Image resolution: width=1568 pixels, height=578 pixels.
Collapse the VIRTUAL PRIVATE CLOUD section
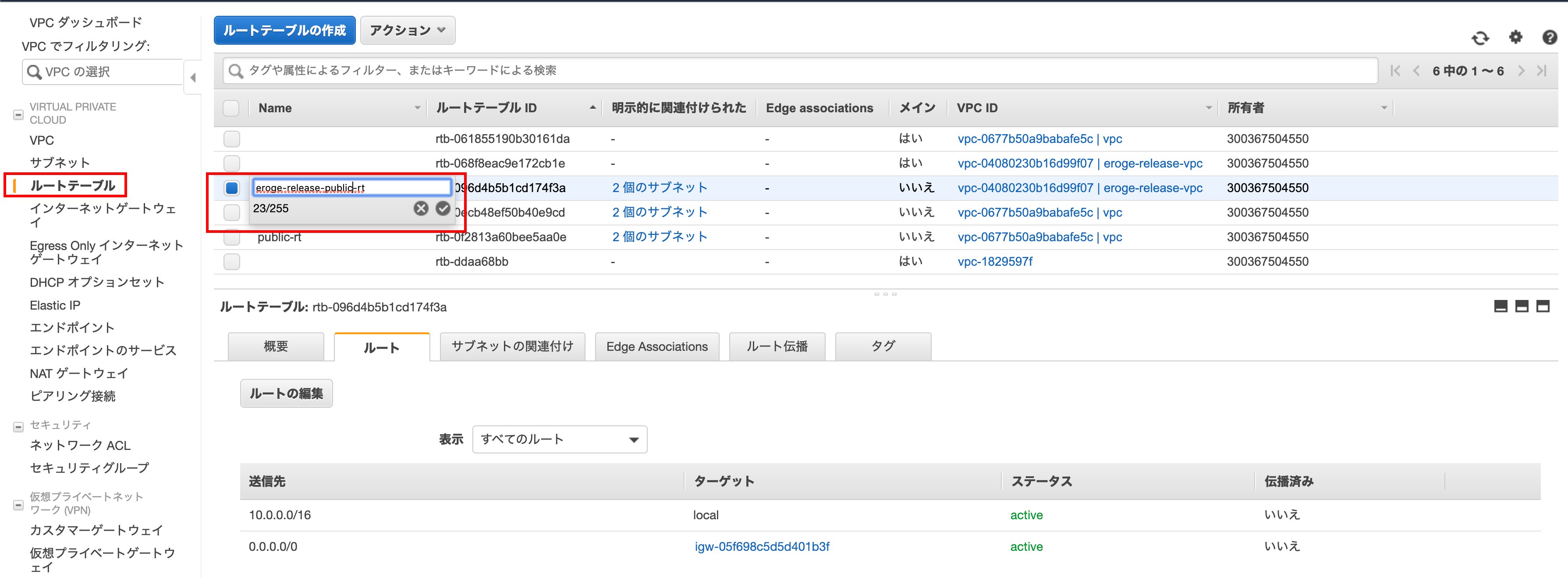coord(18,114)
